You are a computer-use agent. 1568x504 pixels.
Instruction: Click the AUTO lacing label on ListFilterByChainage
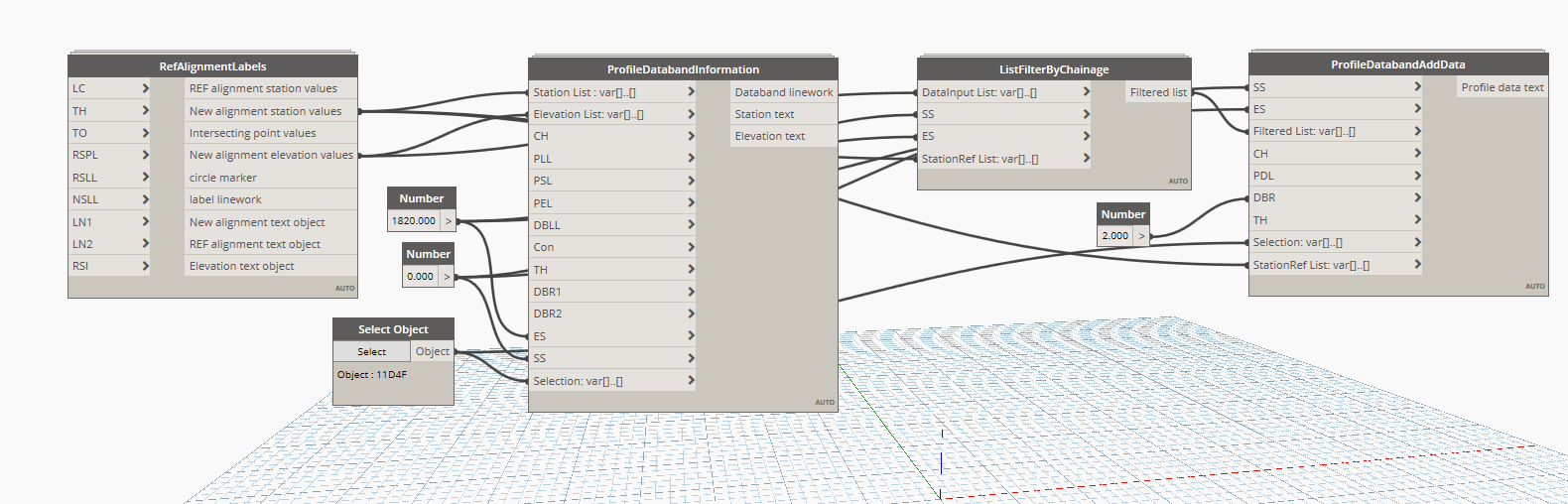click(x=1178, y=182)
